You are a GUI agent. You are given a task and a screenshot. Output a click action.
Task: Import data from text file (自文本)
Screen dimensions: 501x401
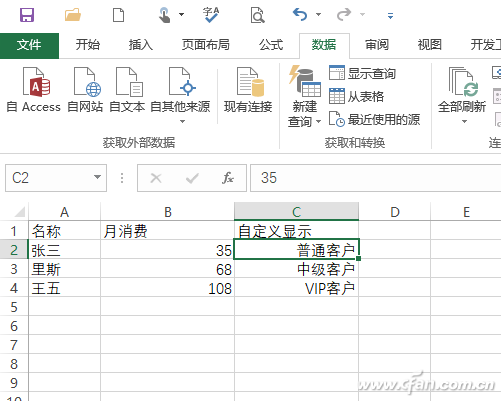click(x=127, y=90)
